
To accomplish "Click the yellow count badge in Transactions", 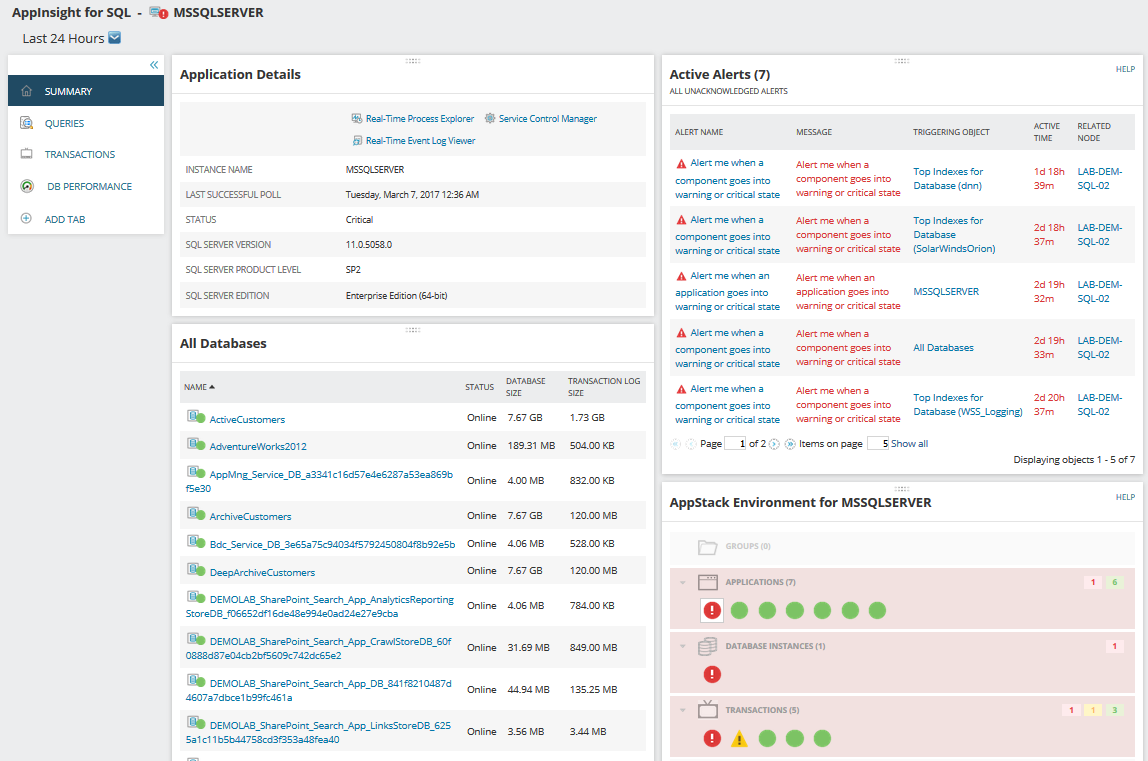I will 1093,710.
